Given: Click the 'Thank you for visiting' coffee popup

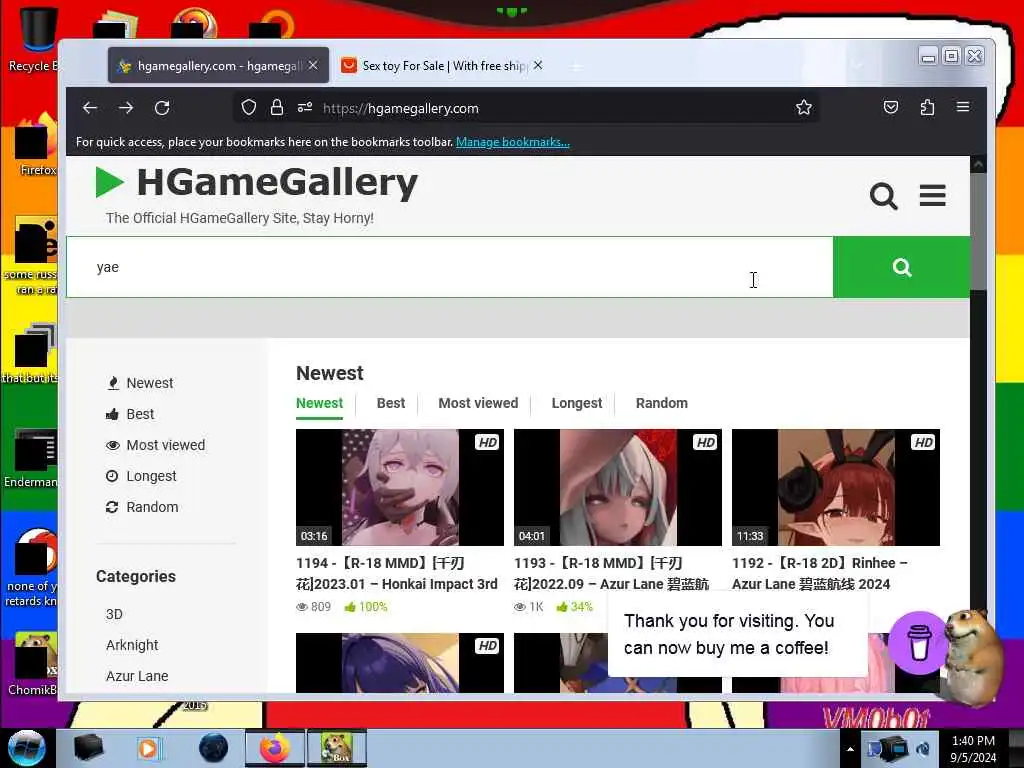Looking at the screenshot, I should pos(738,634).
